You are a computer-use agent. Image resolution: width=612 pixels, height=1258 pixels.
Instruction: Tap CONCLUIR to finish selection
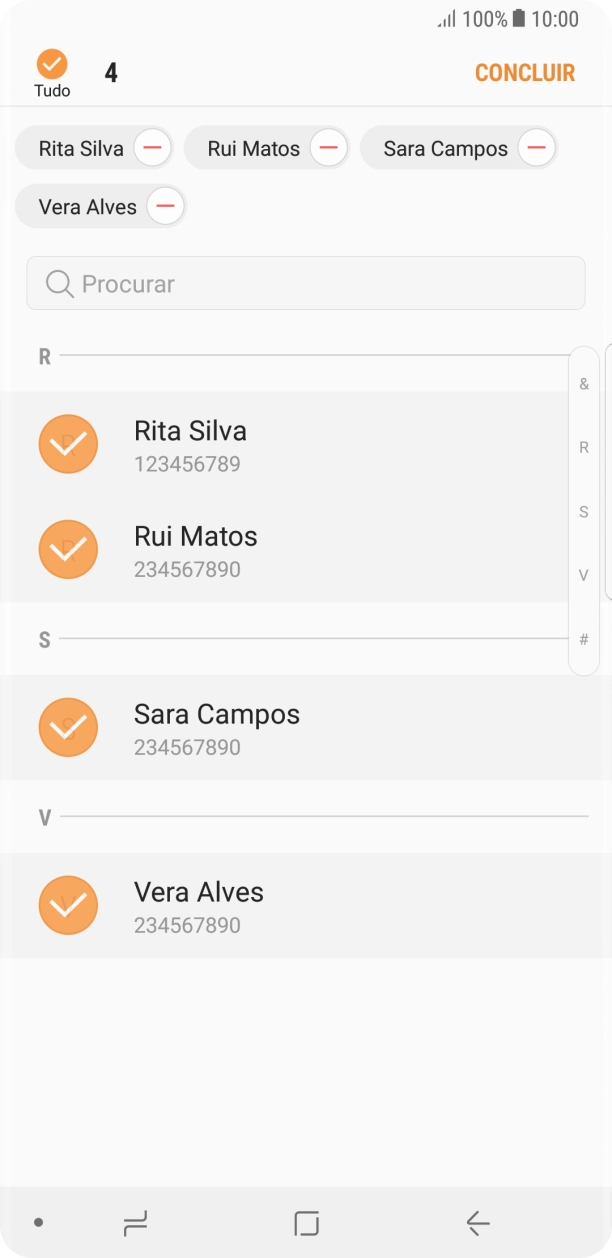point(524,73)
